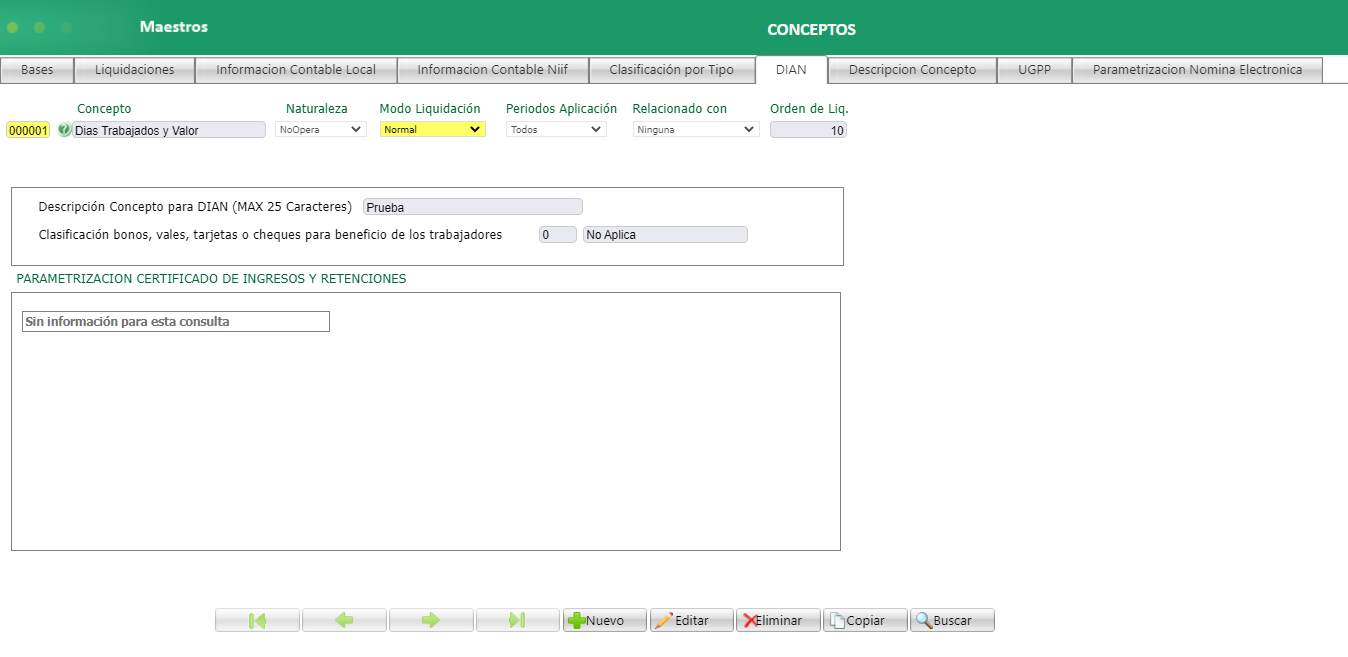
Task: Click the classification code field showing 0
Action: [x=558, y=235]
